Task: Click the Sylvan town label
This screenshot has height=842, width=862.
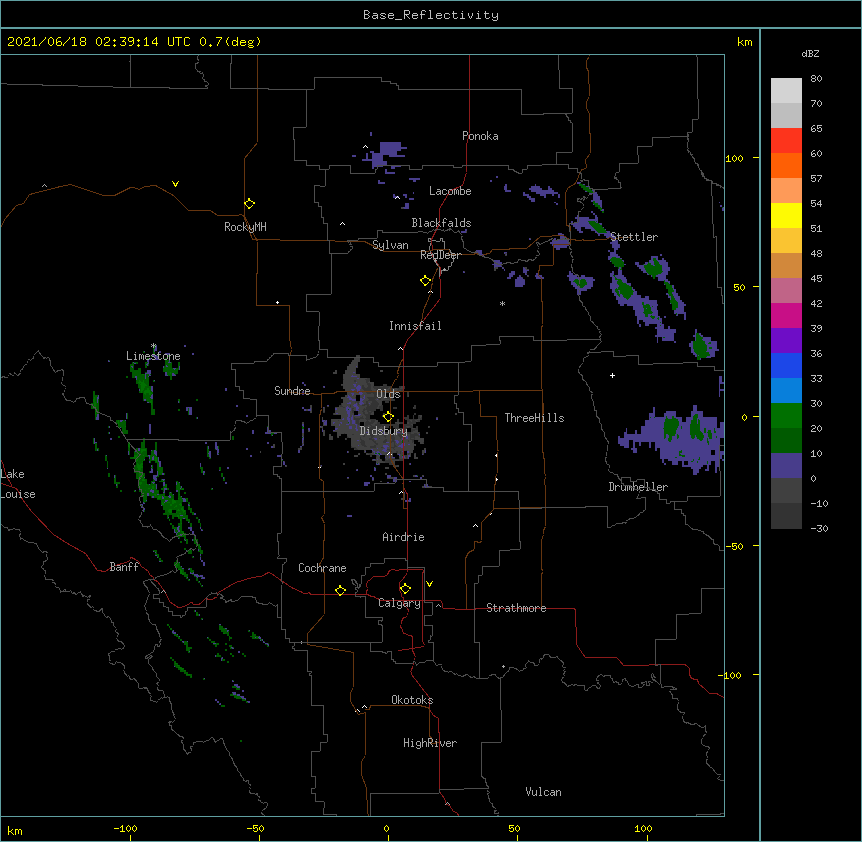Action: (x=390, y=245)
